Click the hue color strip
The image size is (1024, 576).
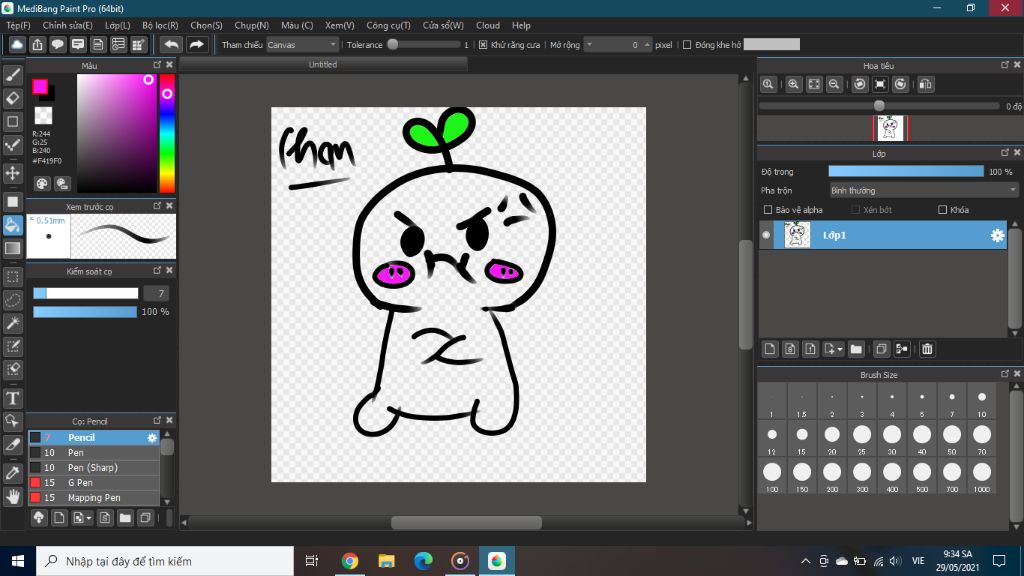pos(167,133)
